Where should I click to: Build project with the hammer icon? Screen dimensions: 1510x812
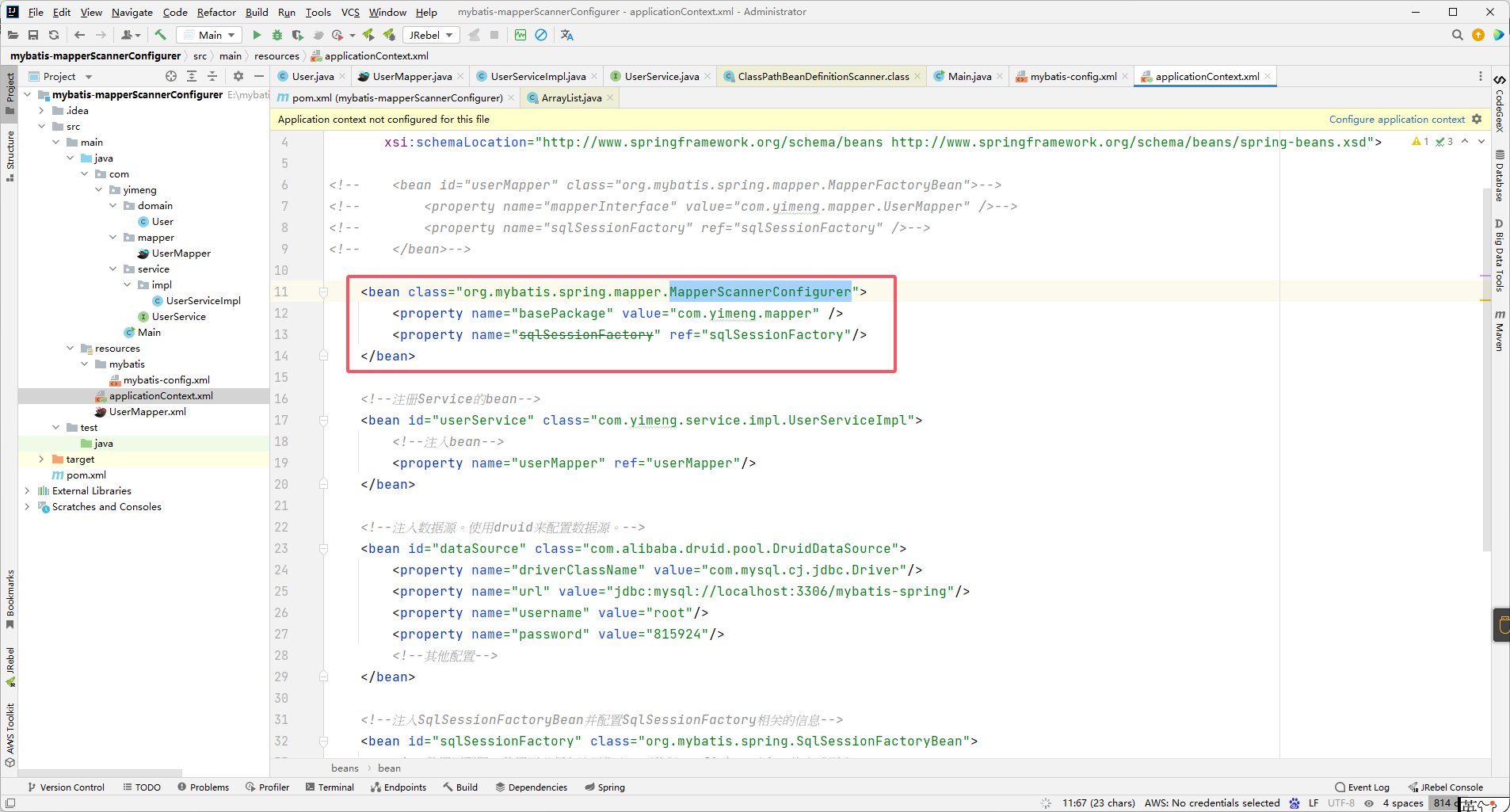tap(161, 35)
